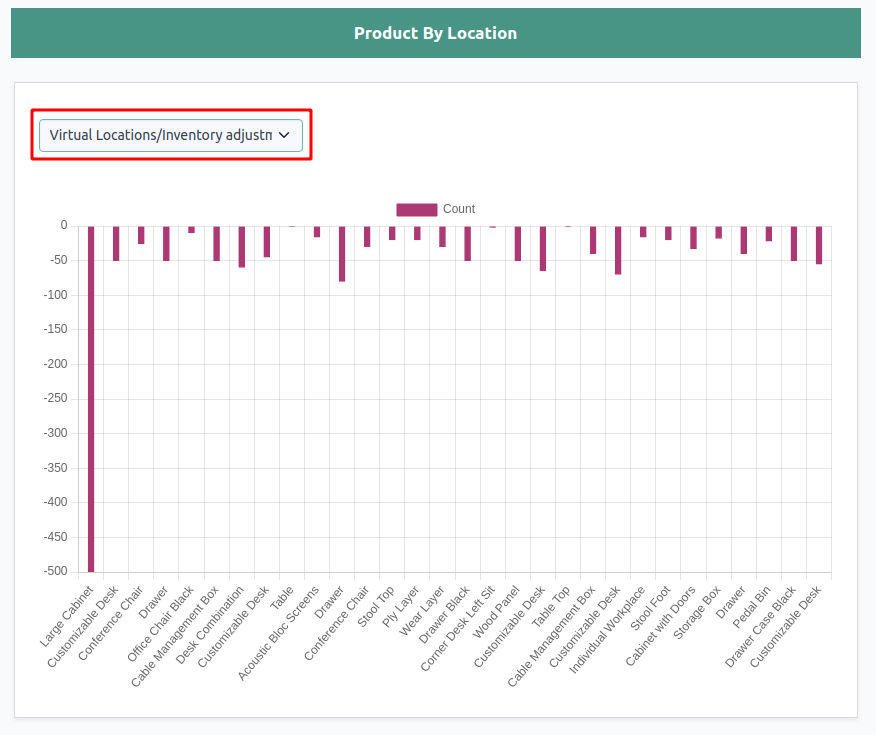
Task: Click the Wood Panel bar
Action: (518, 243)
